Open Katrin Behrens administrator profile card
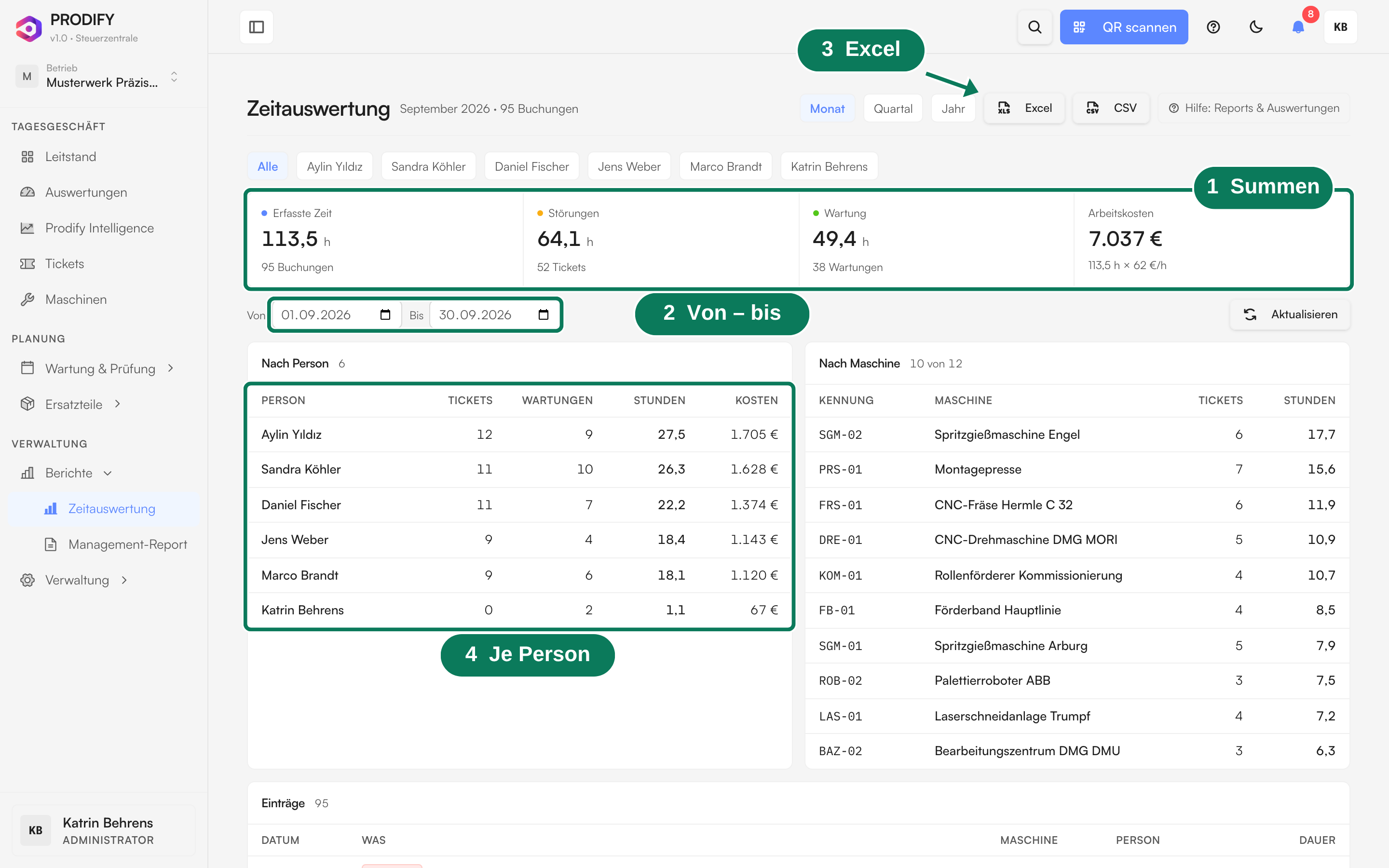Viewport: 1389px width, 868px height. click(103, 830)
